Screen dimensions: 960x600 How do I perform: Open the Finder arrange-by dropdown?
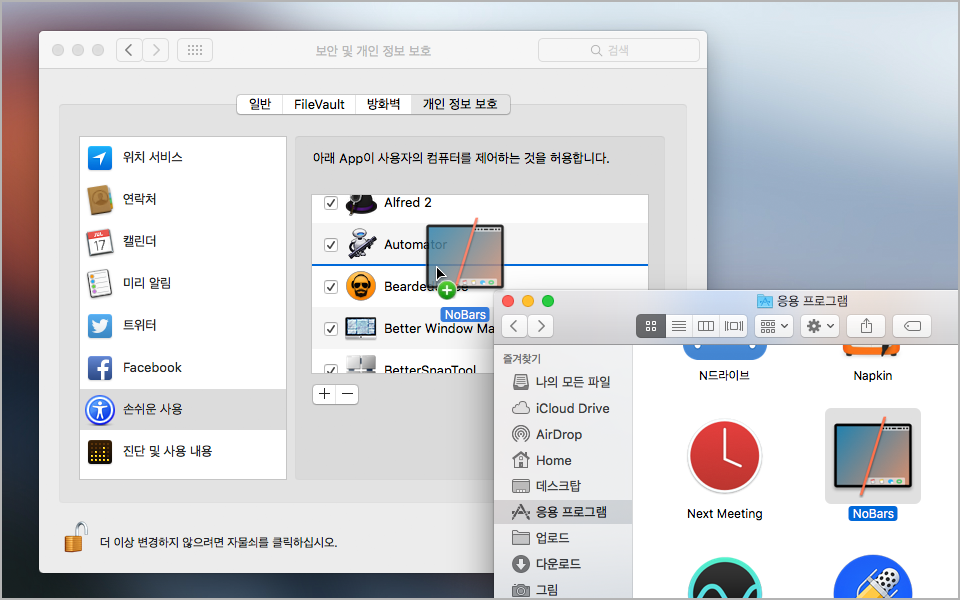point(774,326)
